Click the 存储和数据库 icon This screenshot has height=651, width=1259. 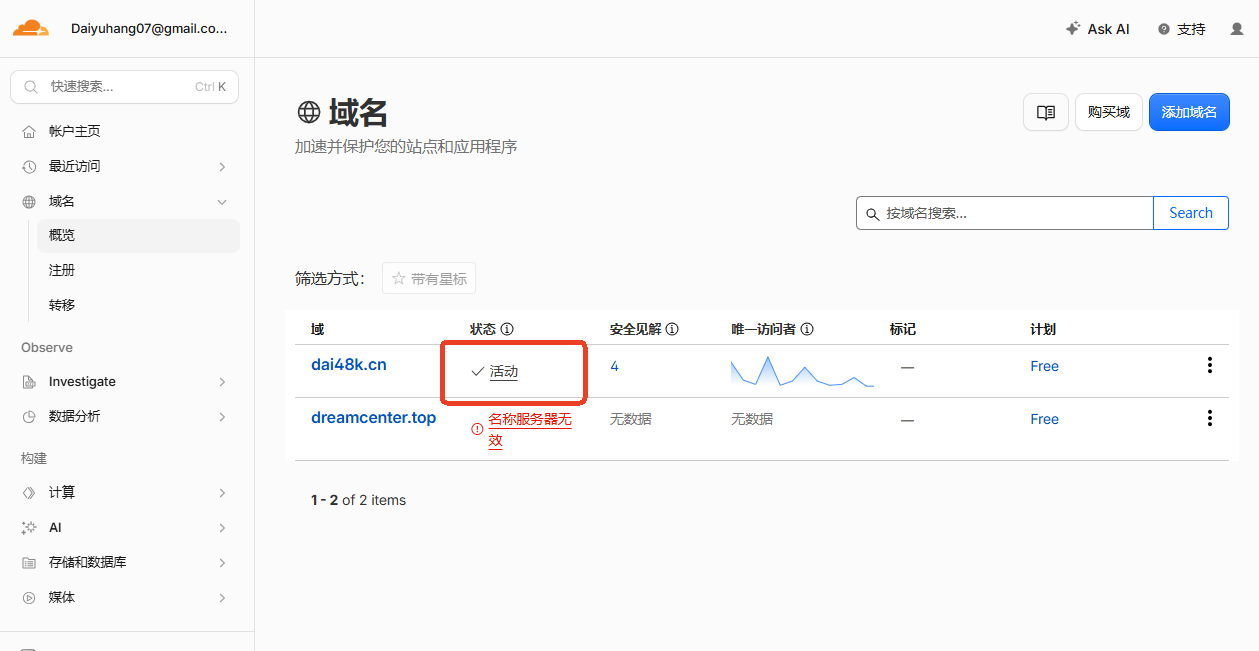(x=29, y=562)
